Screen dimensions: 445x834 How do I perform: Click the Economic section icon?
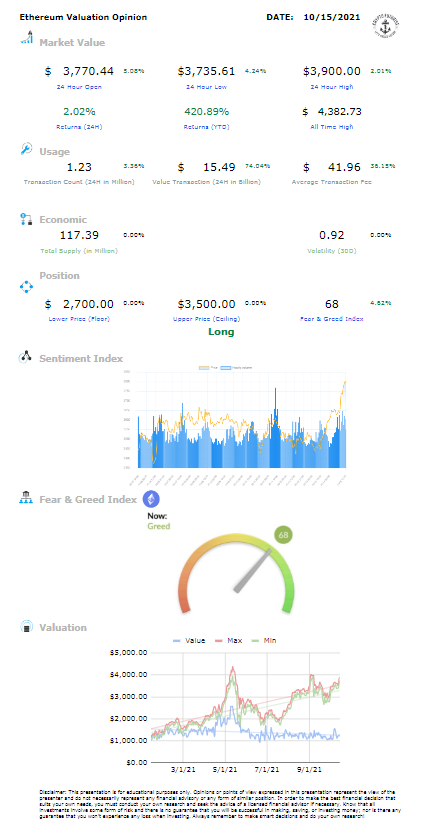(x=27, y=219)
